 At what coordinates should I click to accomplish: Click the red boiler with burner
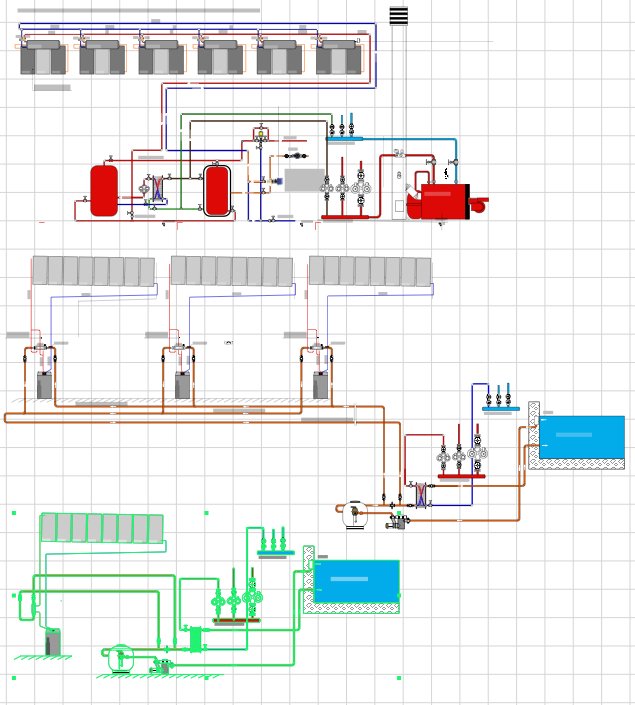click(446, 201)
